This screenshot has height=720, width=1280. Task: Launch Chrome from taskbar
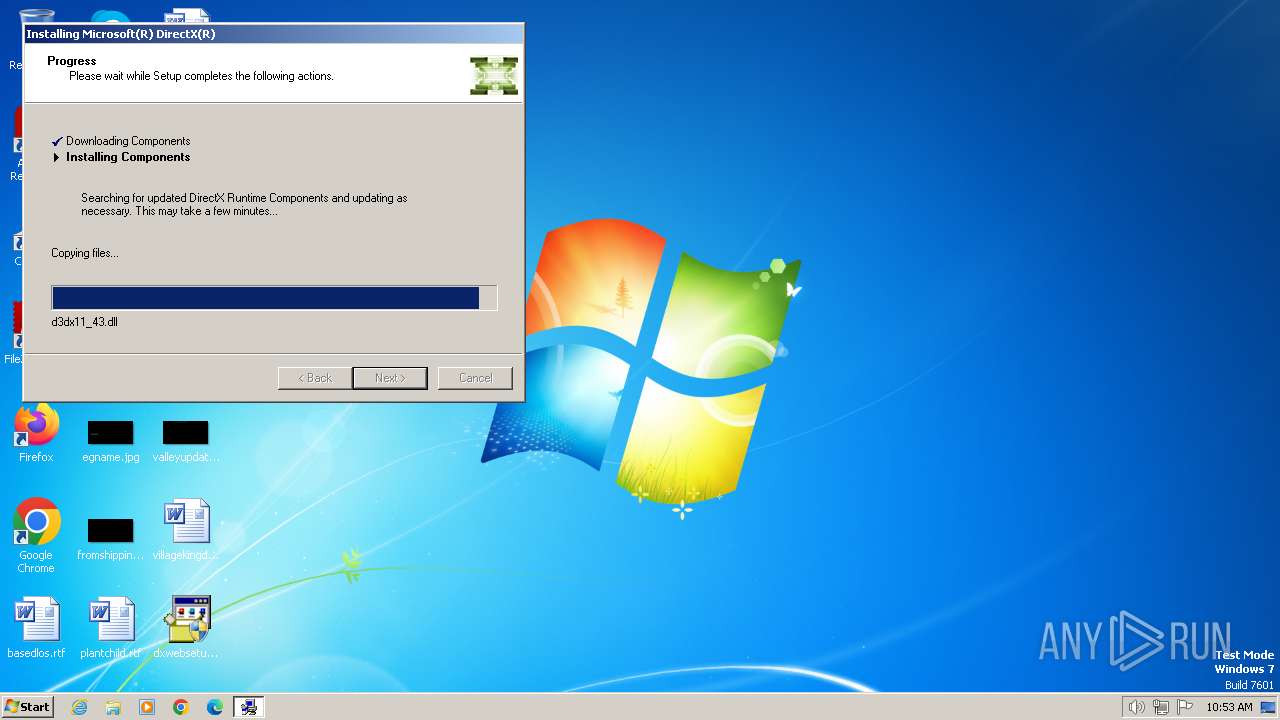coord(181,707)
